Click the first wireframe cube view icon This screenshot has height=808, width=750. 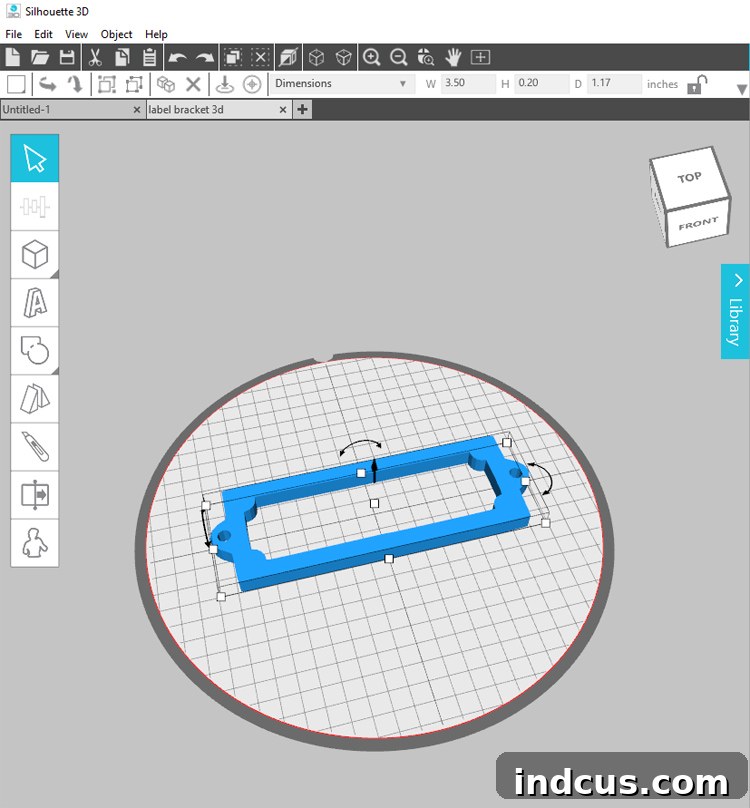point(316,57)
